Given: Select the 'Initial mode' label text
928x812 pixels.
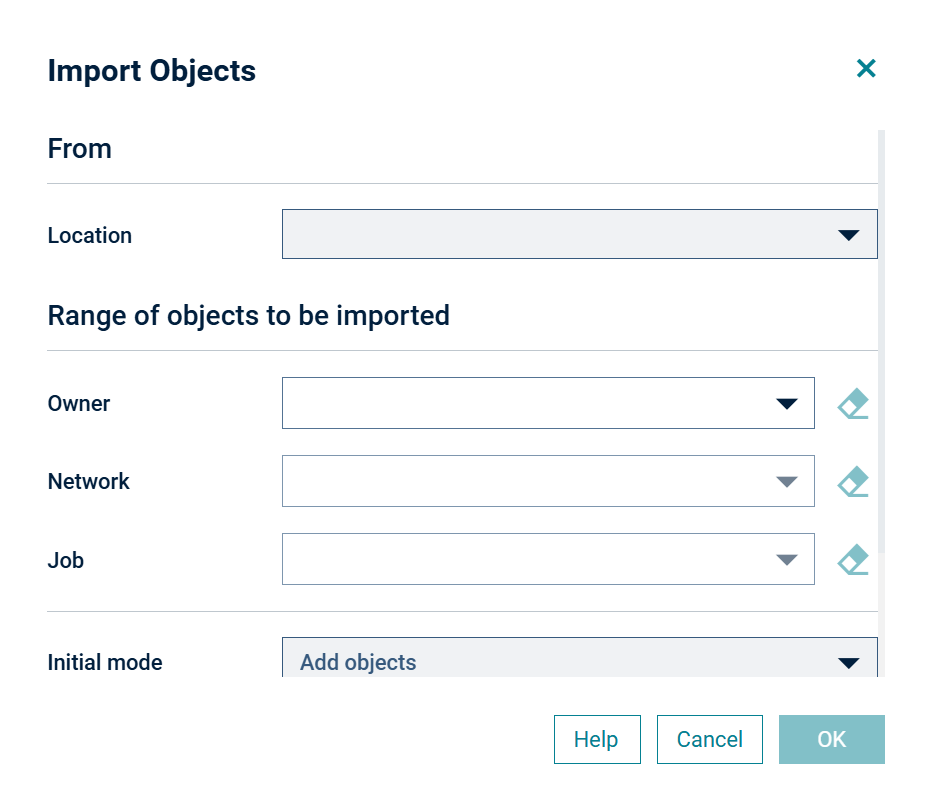Looking at the screenshot, I should coord(105,662).
